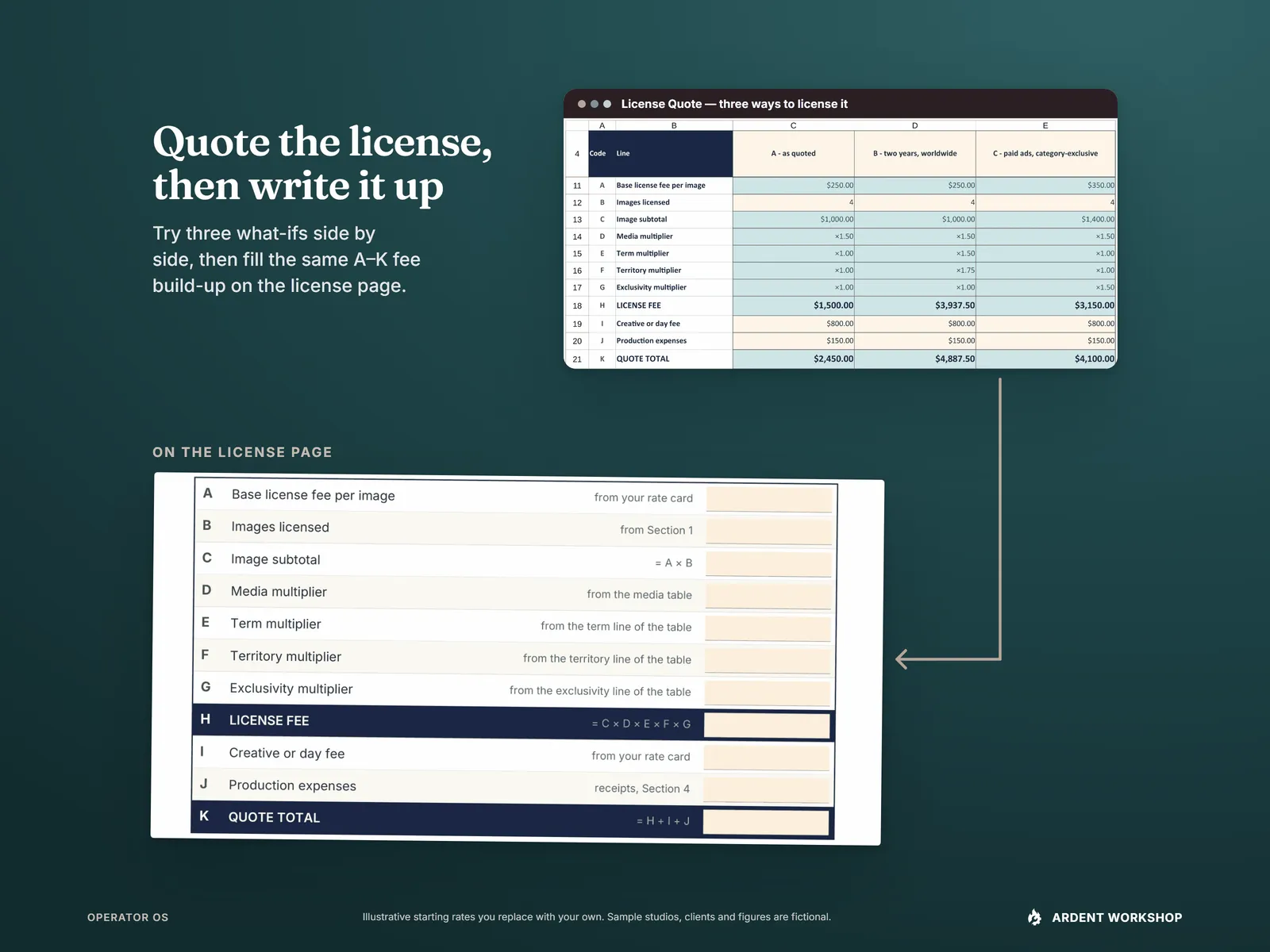Click the 'ARDENT WORKSHOP' brand name text
The width and height of the screenshot is (1270, 952).
coord(1117,917)
